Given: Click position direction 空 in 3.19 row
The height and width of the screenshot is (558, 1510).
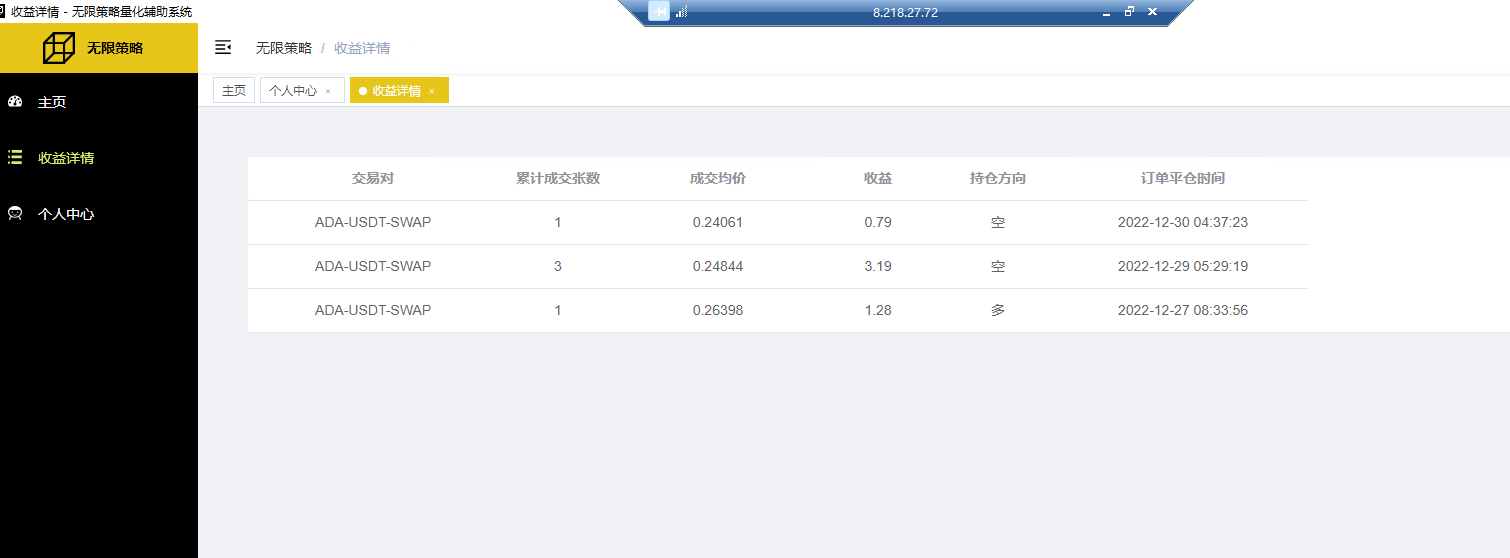Looking at the screenshot, I should [x=998, y=266].
